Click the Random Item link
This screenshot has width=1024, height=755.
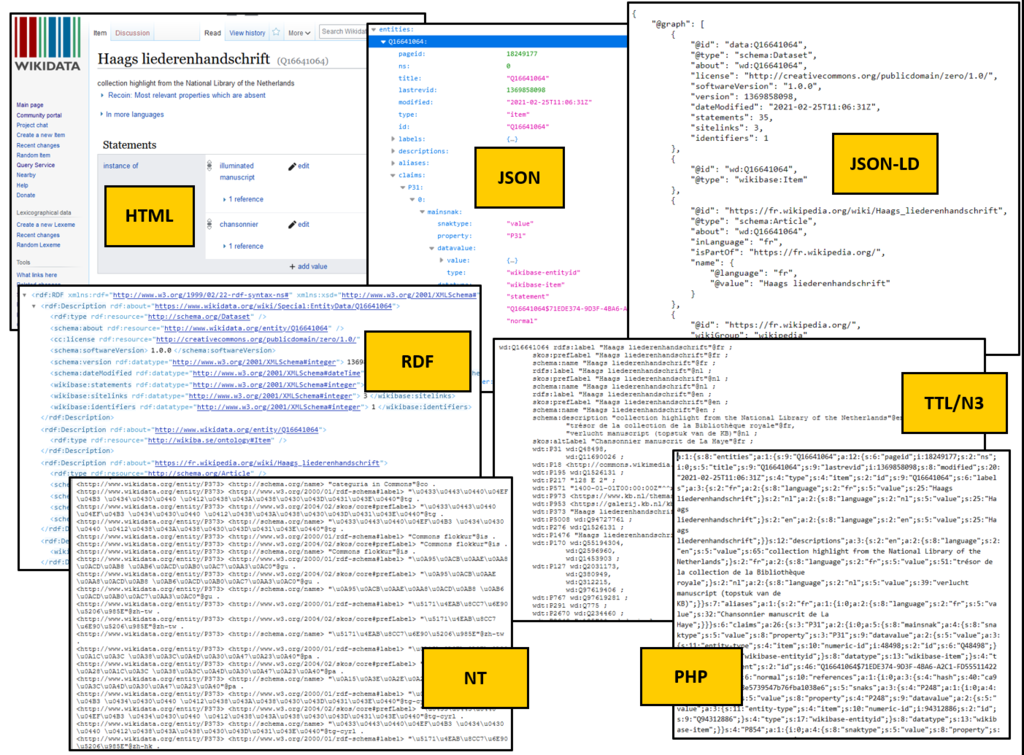[x=33, y=155]
